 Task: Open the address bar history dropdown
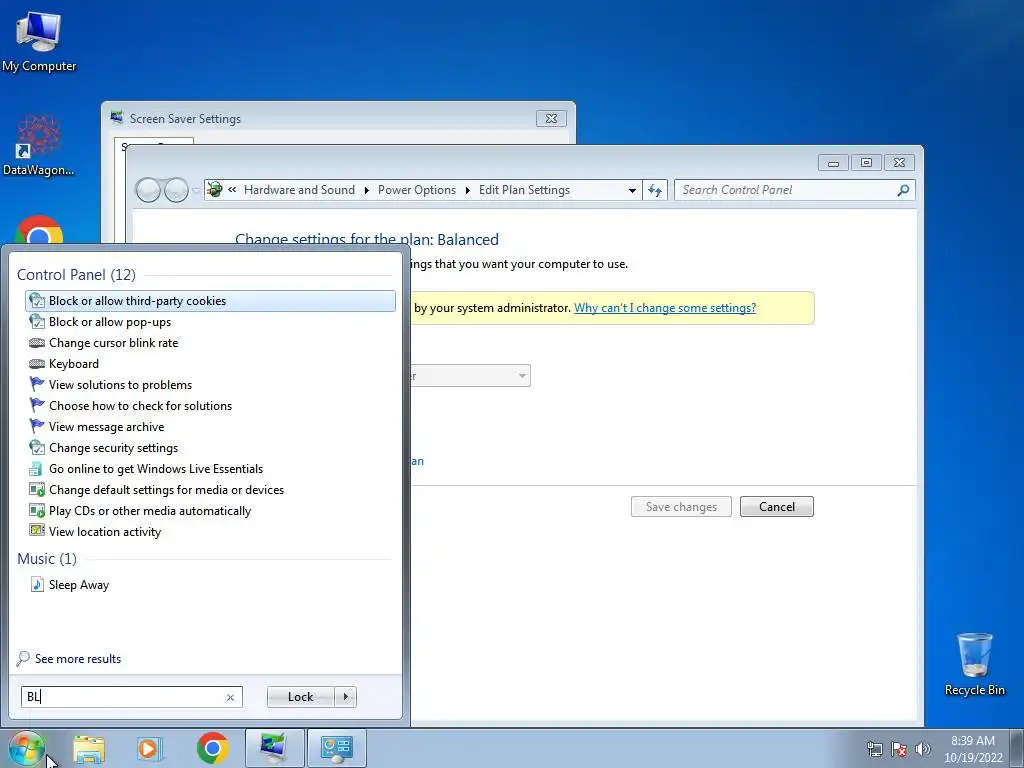click(x=632, y=191)
